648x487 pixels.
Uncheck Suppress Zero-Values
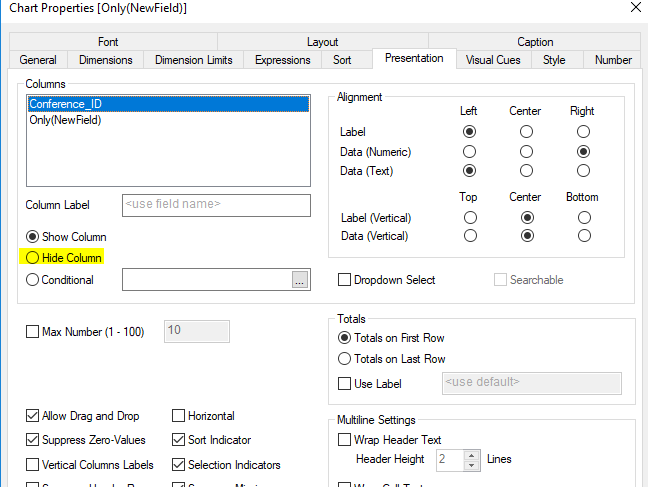point(33,440)
